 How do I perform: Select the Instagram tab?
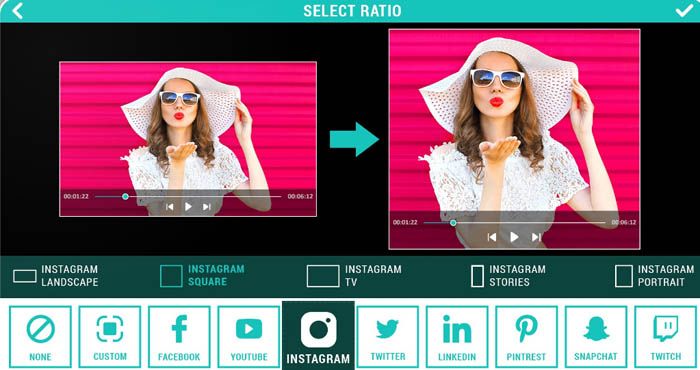pos(318,336)
